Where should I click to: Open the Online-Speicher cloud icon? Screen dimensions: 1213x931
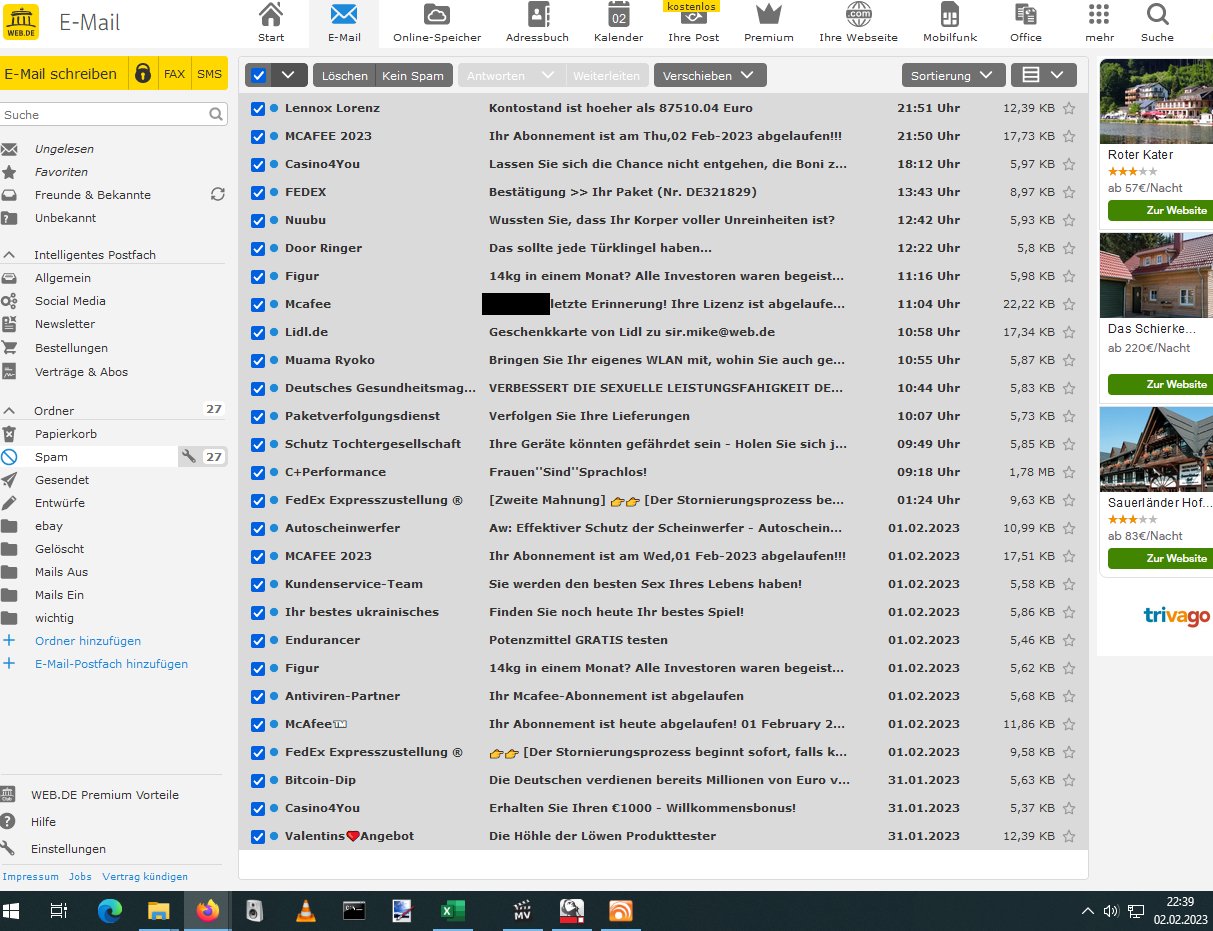pyautogui.click(x=436, y=15)
